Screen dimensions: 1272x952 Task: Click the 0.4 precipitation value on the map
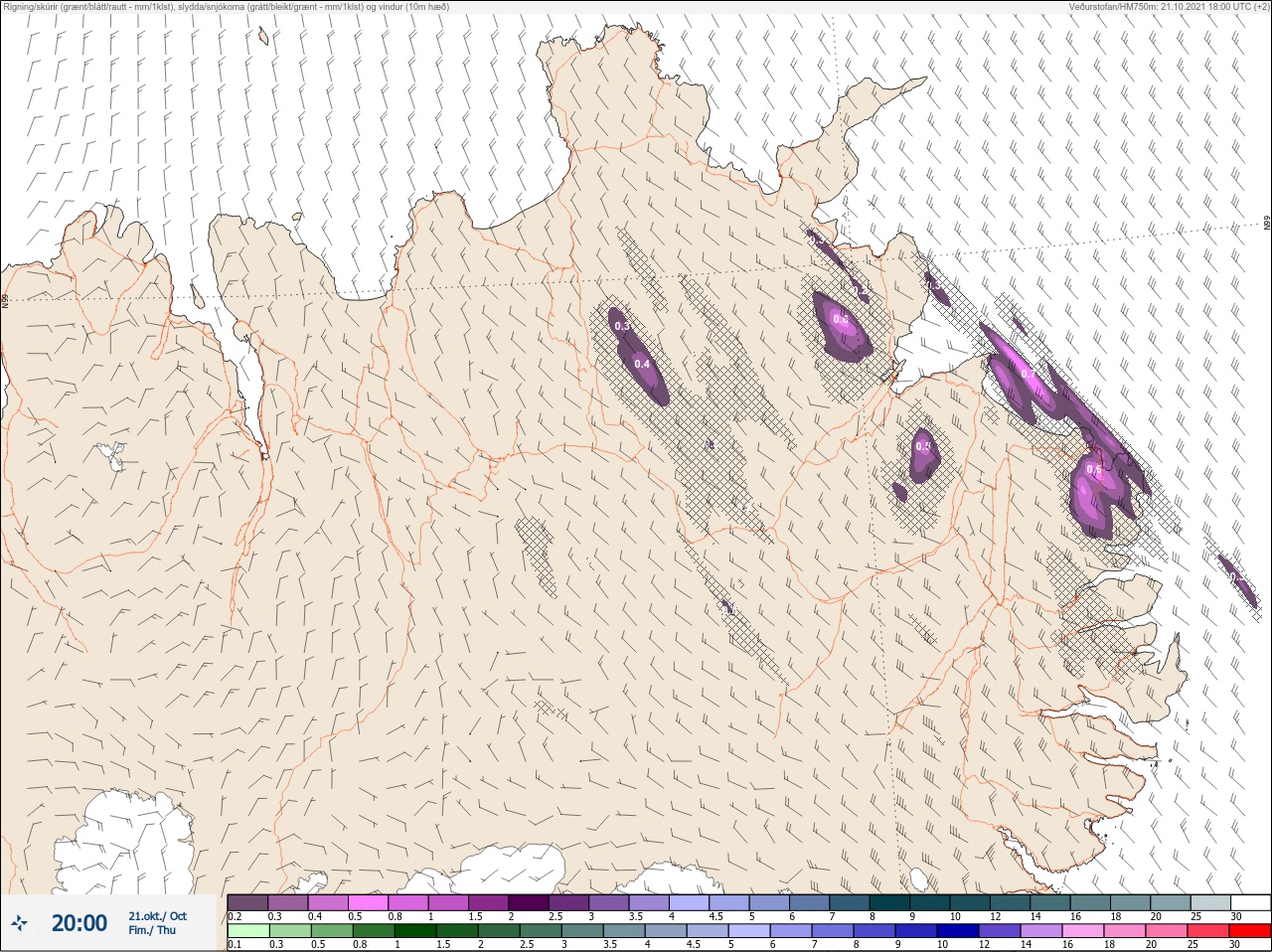coord(642,364)
